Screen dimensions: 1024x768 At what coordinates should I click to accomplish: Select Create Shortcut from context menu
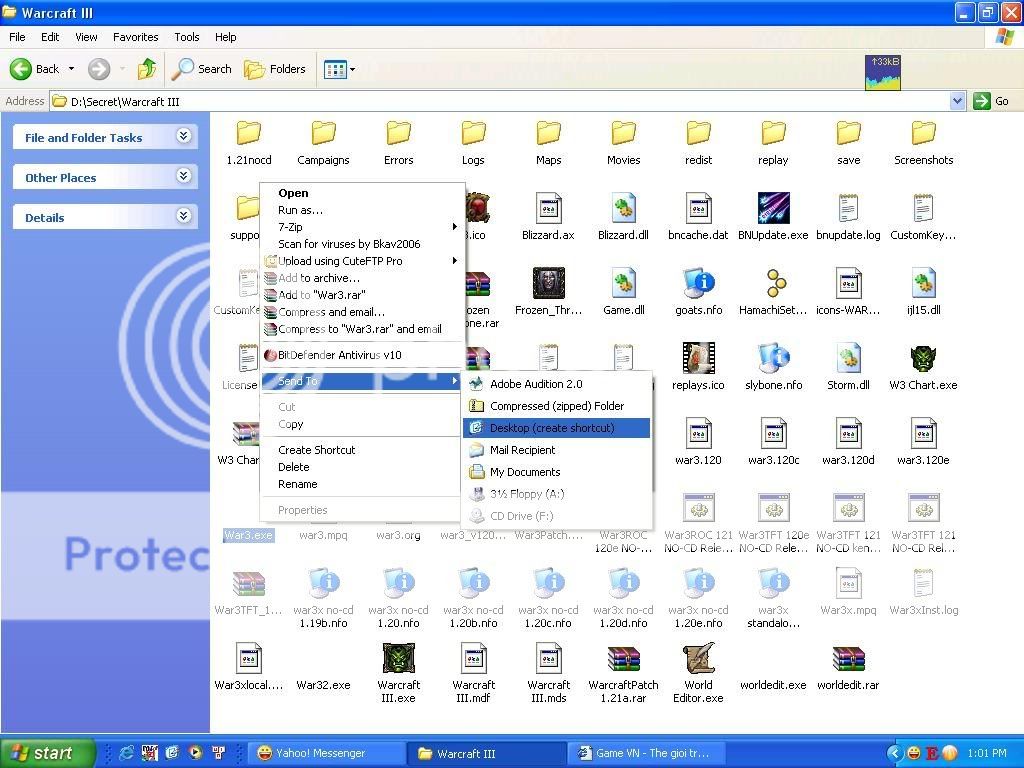[x=316, y=450]
